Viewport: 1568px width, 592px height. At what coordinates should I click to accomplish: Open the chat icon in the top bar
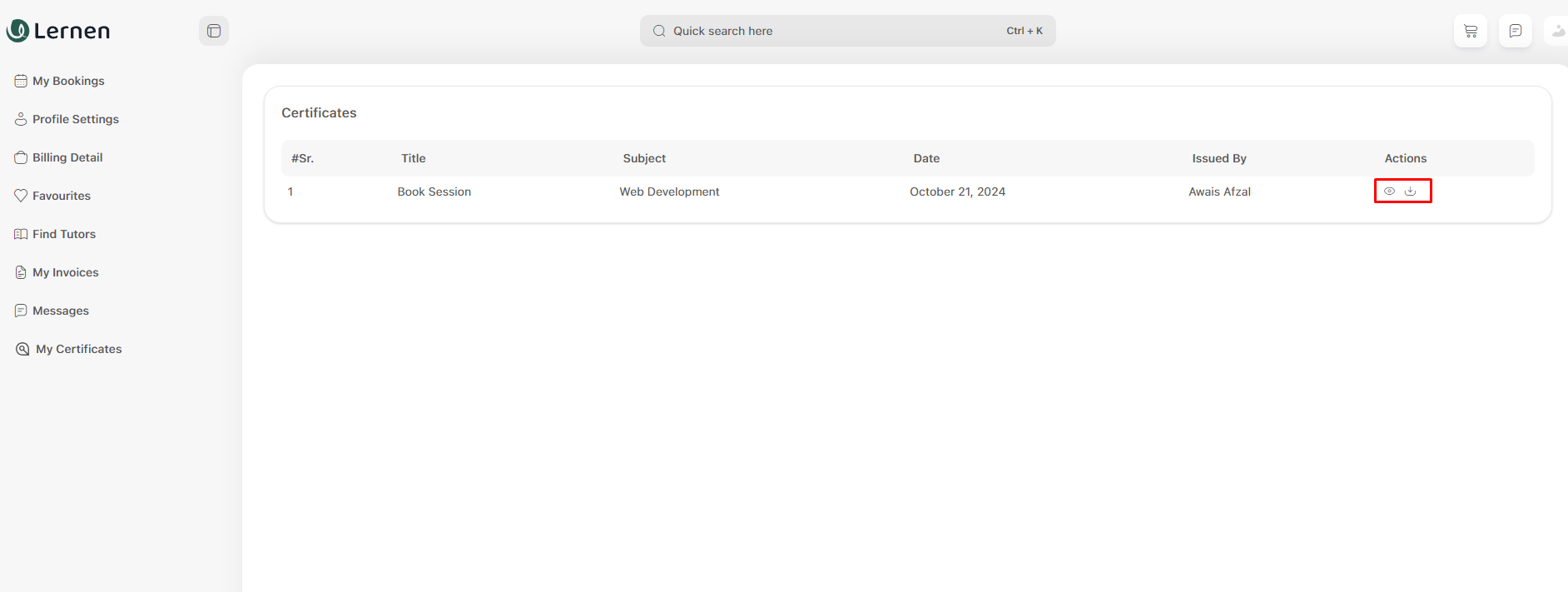click(1516, 31)
